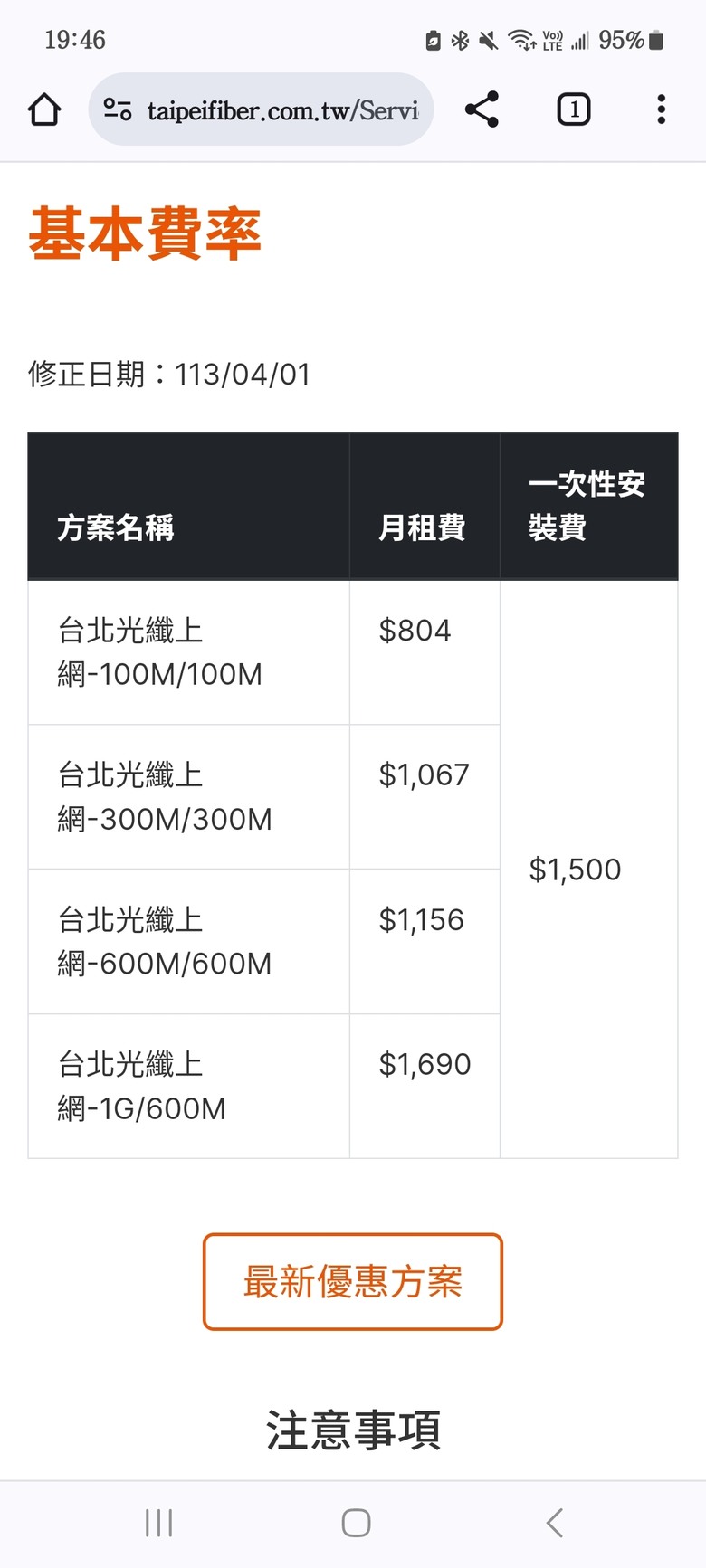Open the 最新優惠方案 button
706x1568 pixels.
pos(353,1282)
